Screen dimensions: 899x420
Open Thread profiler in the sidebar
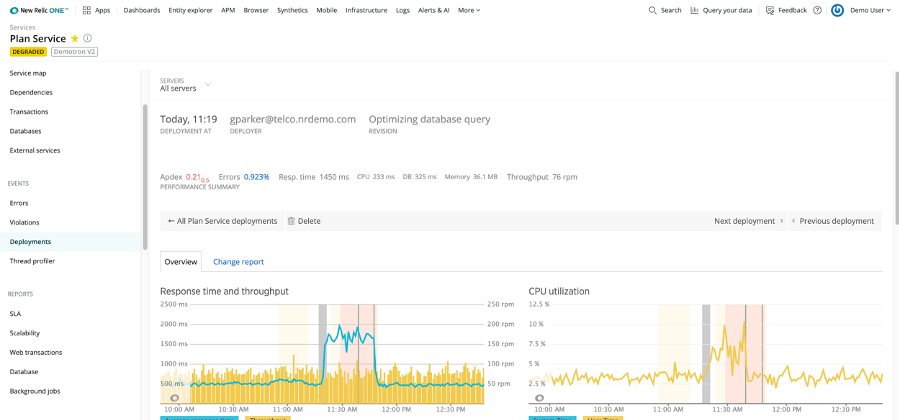pyautogui.click(x=32, y=261)
